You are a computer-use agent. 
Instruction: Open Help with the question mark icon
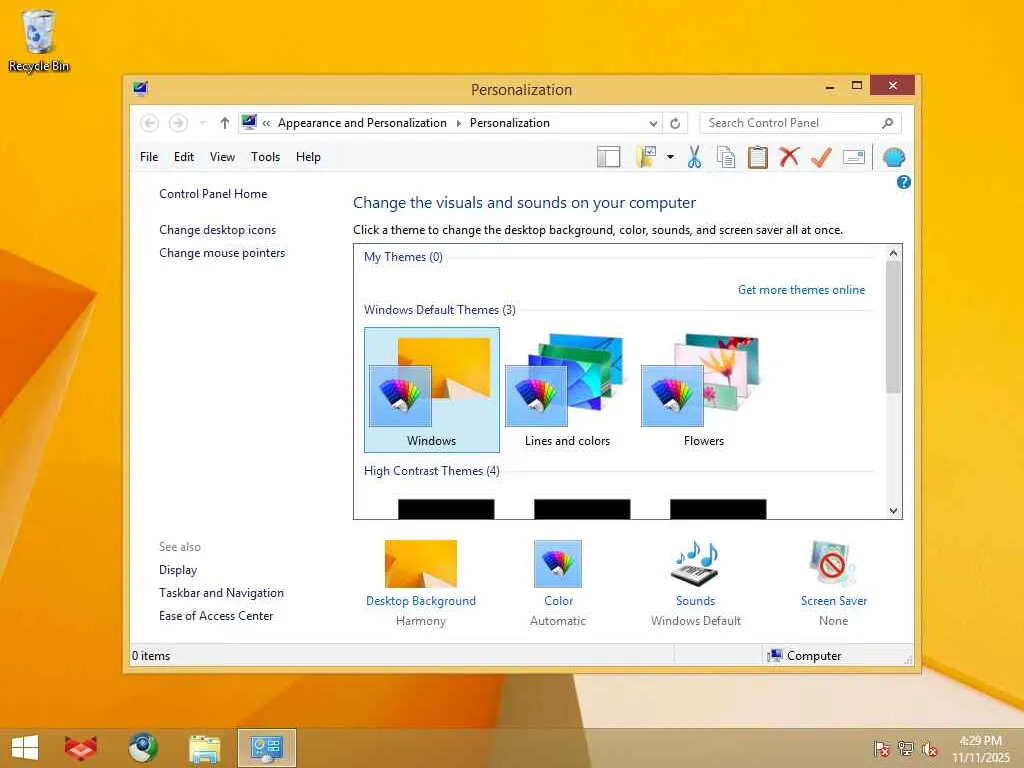point(904,182)
